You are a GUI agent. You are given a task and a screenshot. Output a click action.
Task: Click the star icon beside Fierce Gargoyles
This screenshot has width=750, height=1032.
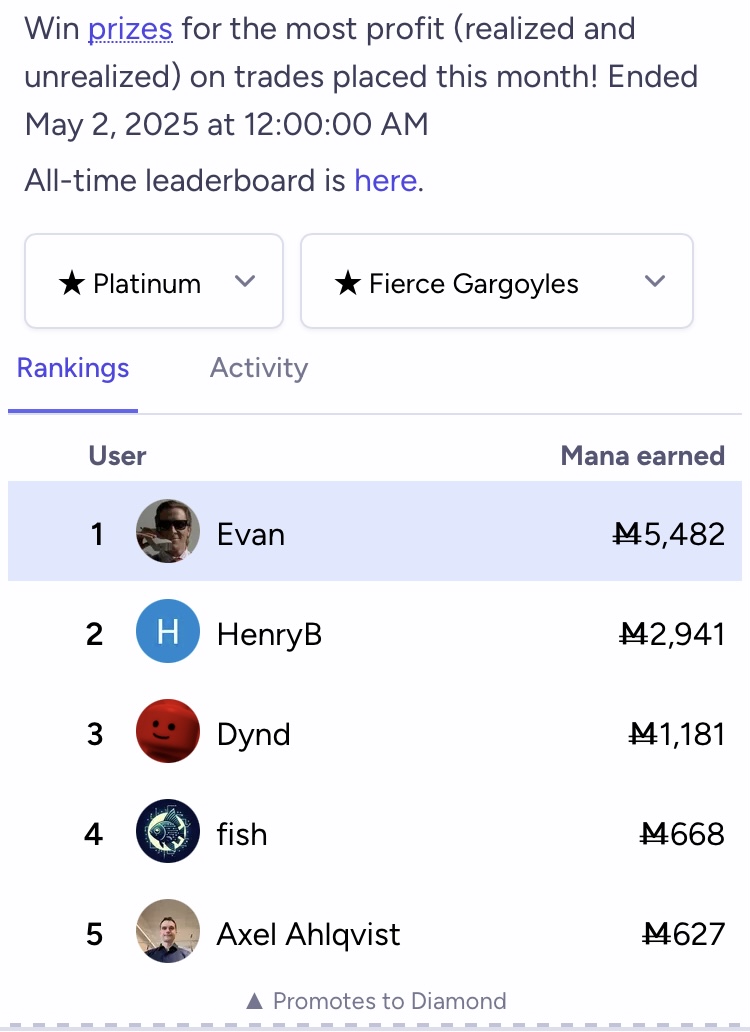point(347,284)
